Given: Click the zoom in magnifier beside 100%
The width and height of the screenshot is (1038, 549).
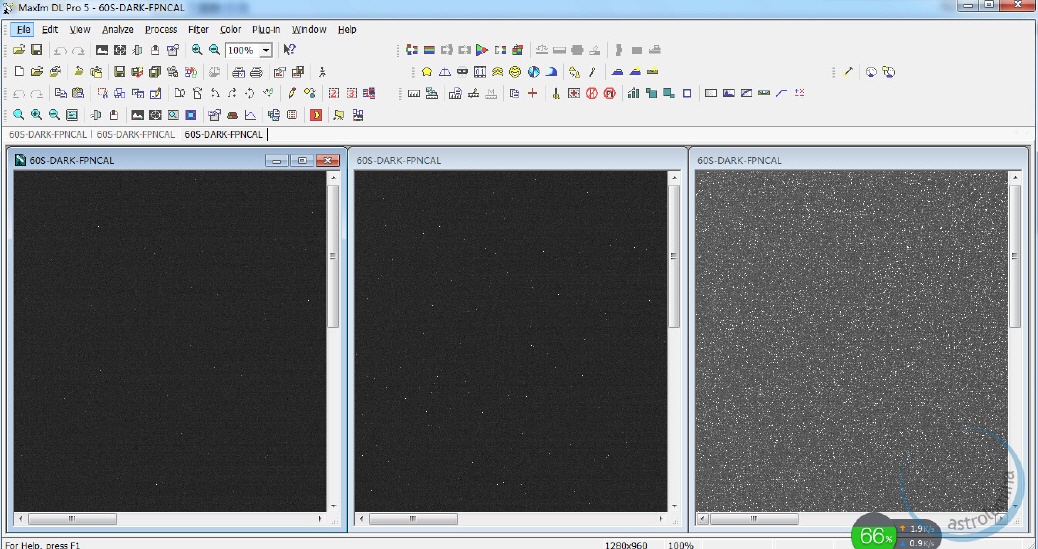Looking at the screenshot, I should (197, 50).
